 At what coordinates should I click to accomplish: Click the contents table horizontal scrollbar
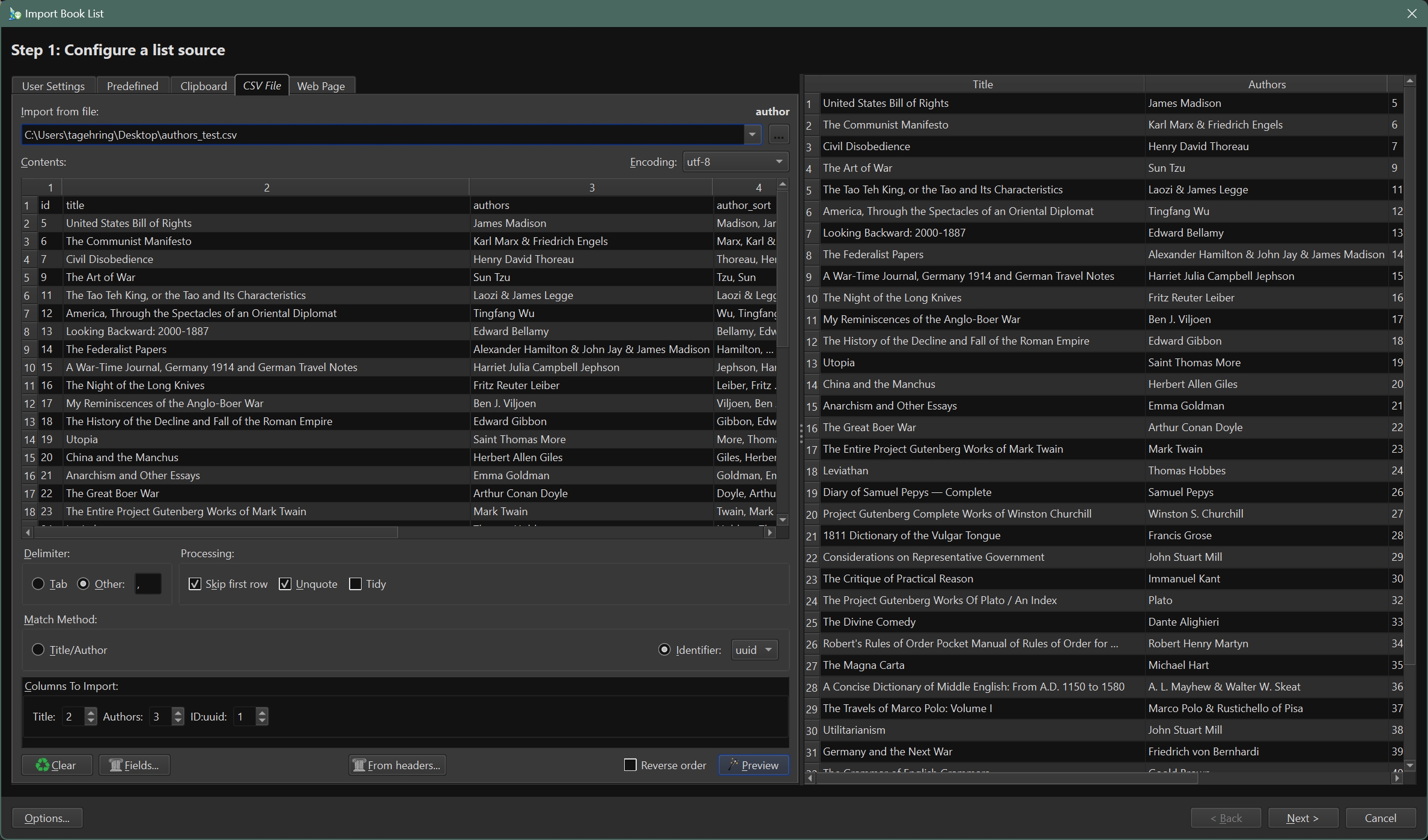tap(216, 533)
